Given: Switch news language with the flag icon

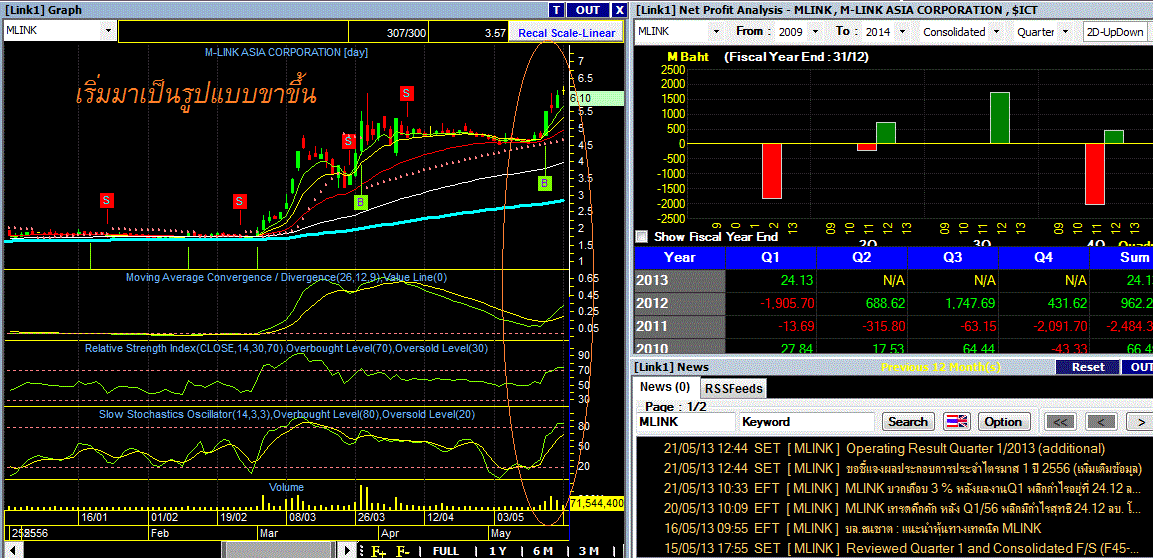Looking at the screenshot, I should pos(957,421).
